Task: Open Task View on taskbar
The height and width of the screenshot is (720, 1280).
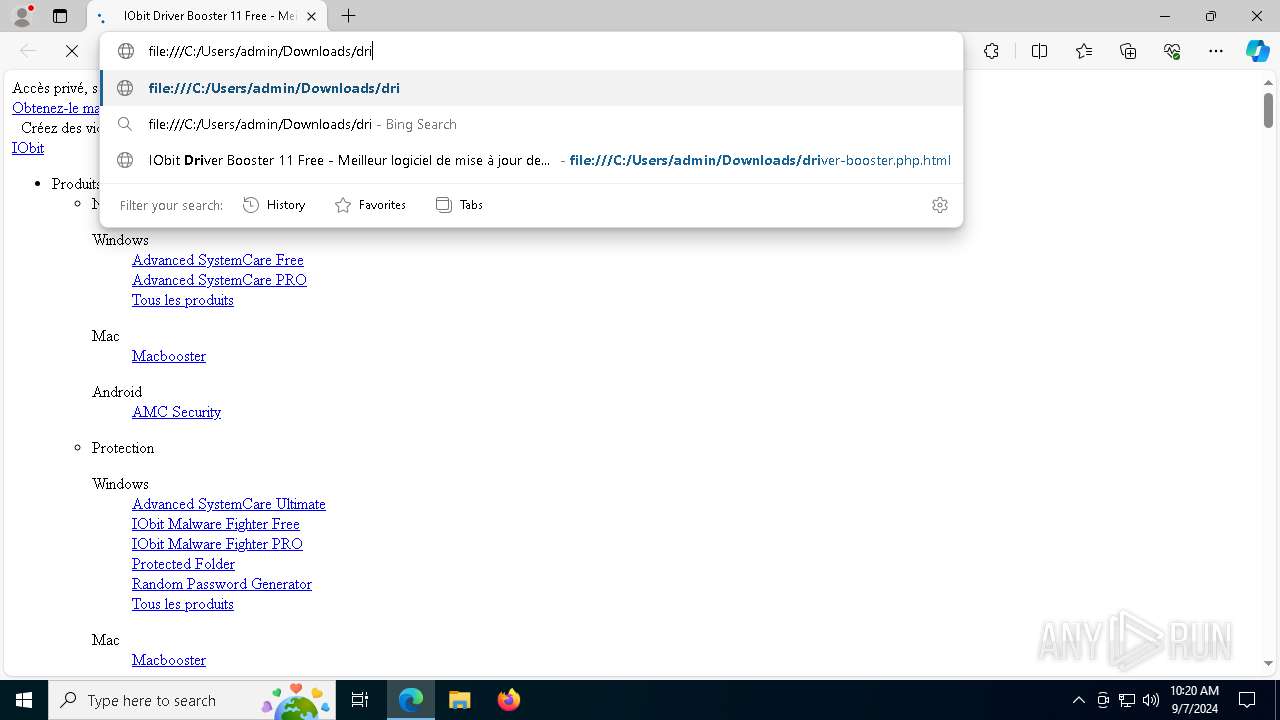Action: [x=360, y=700]
